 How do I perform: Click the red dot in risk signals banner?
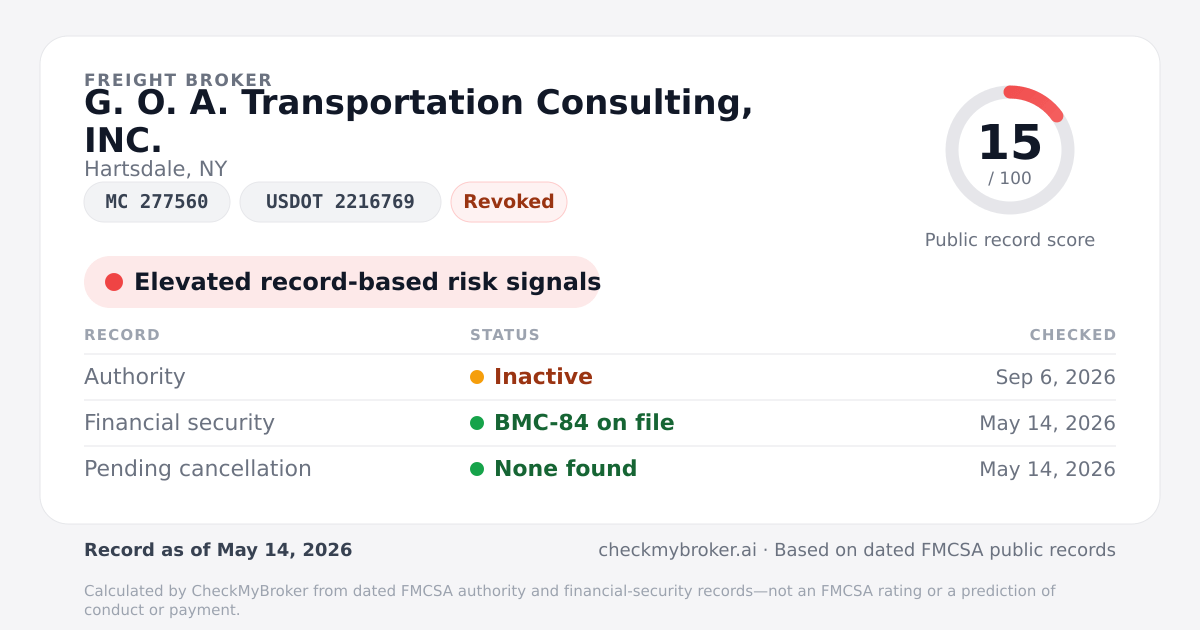click(x=114, y=282)
